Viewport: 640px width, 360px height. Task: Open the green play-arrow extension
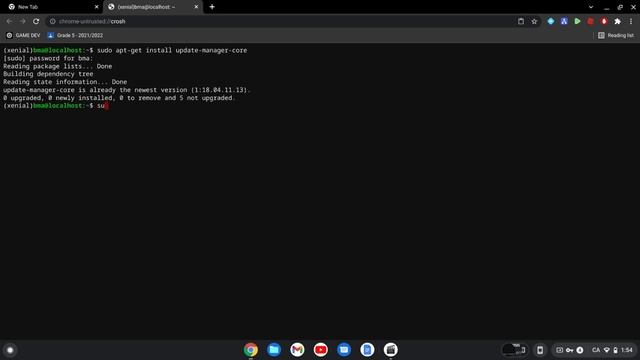coord(577,21)
